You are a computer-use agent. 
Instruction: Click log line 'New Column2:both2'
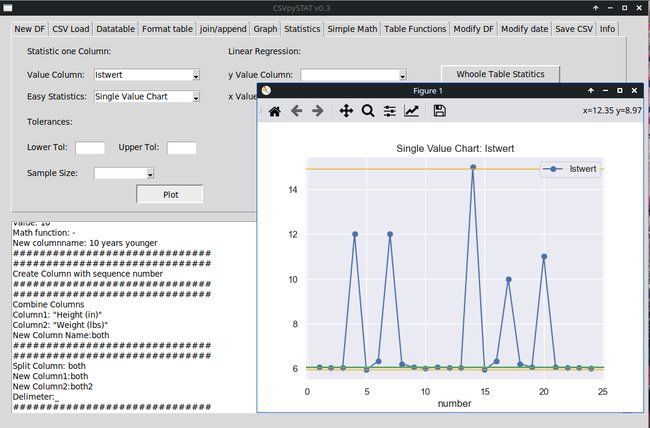[x=53, y=387]
